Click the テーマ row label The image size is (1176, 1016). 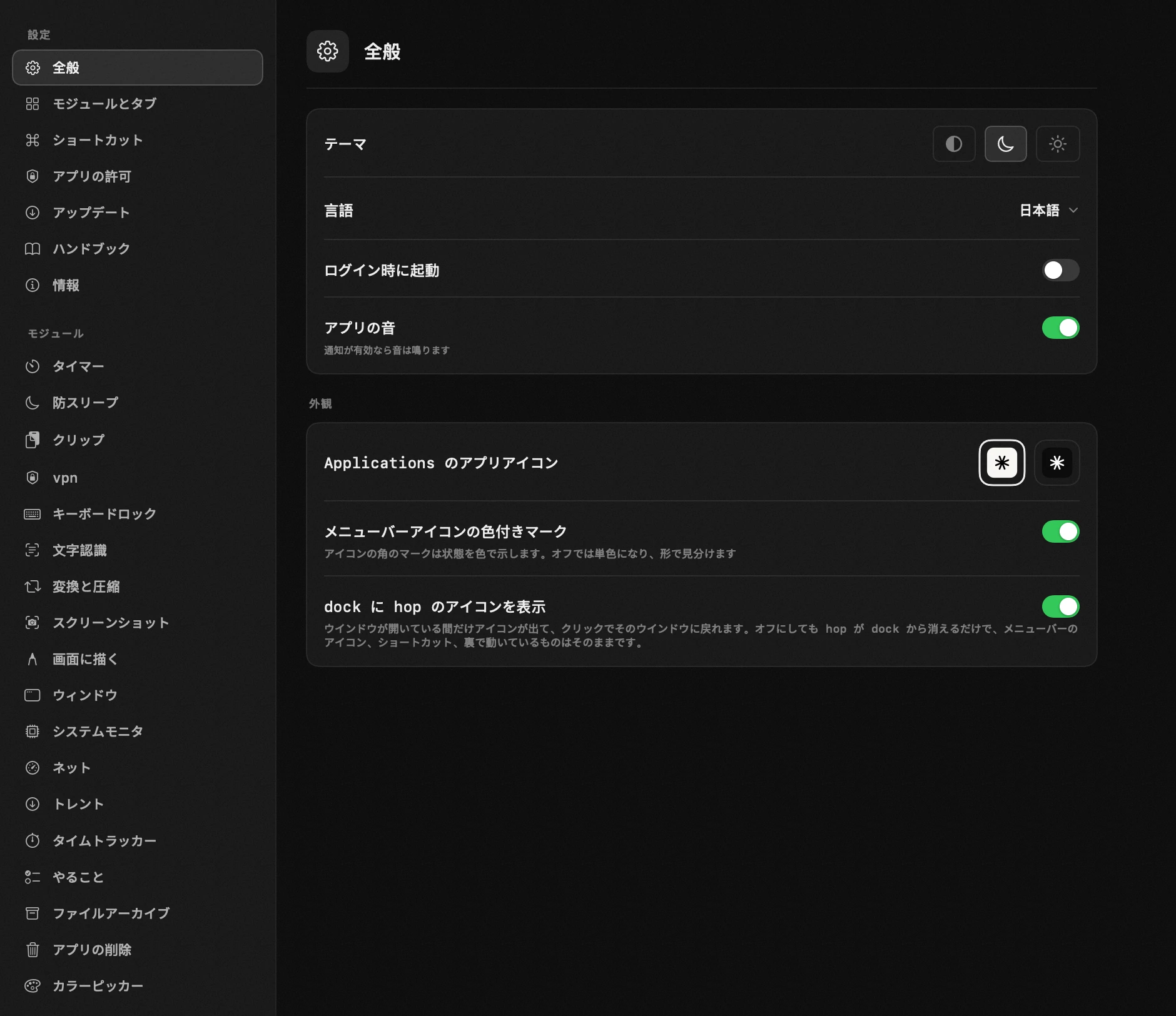click(345, 144)
